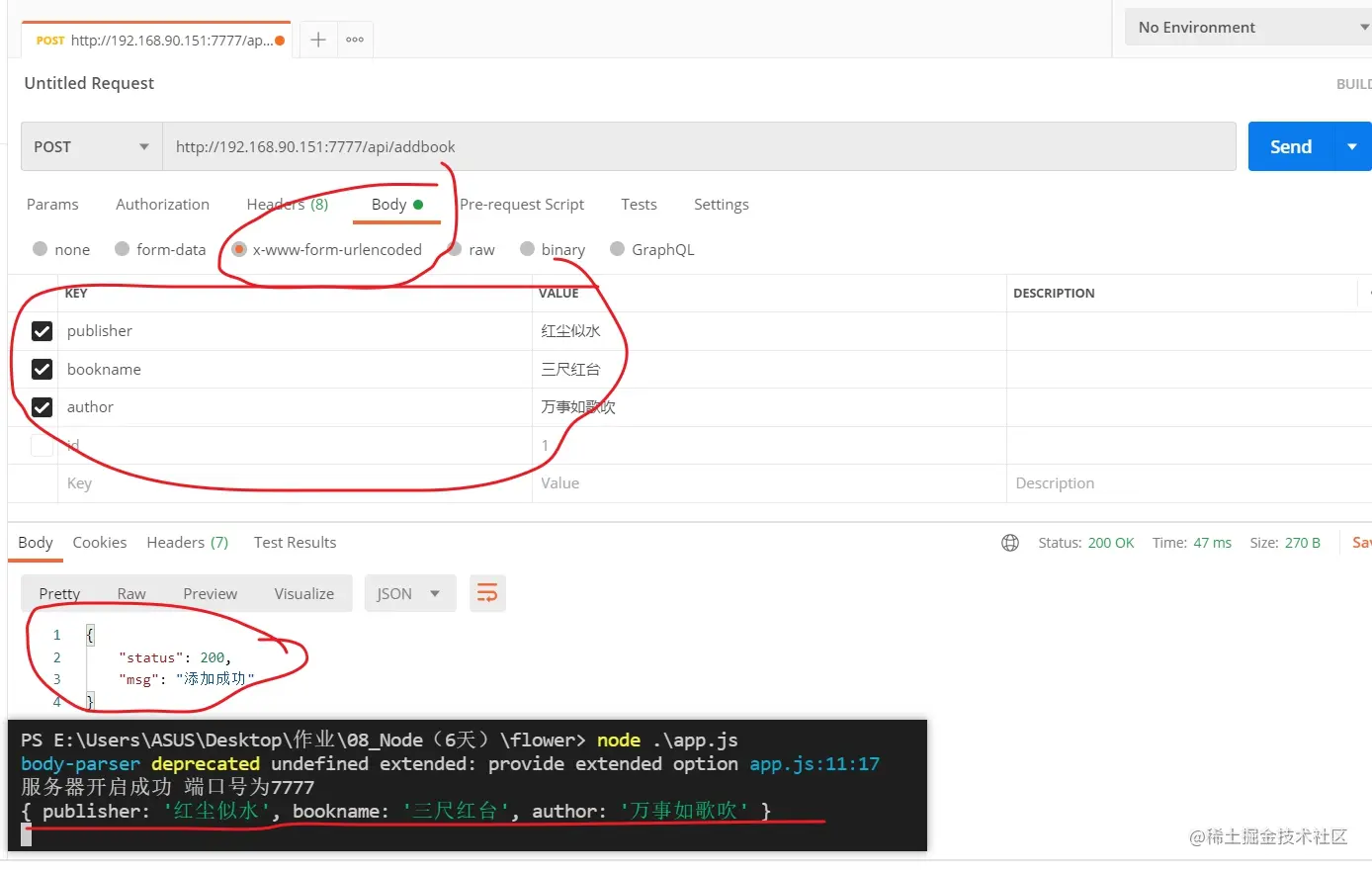The width and height of the screenshot is (1372, 871).
Task: Switch to the Authorization tab
Action: tap(162, 204)
